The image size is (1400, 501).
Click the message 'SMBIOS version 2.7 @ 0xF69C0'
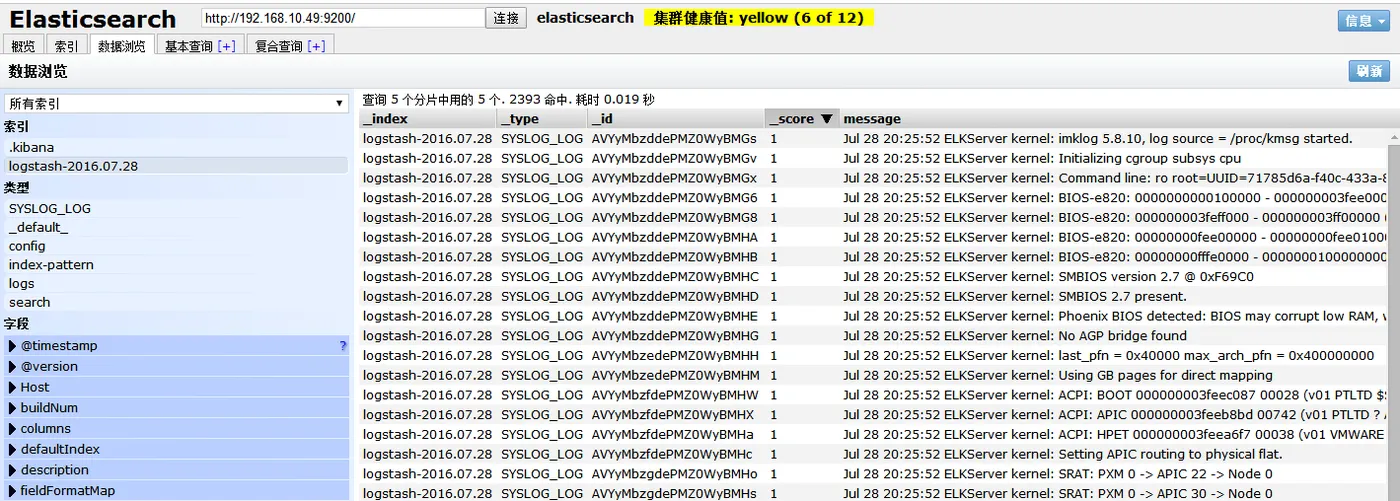coord(1156,277)
